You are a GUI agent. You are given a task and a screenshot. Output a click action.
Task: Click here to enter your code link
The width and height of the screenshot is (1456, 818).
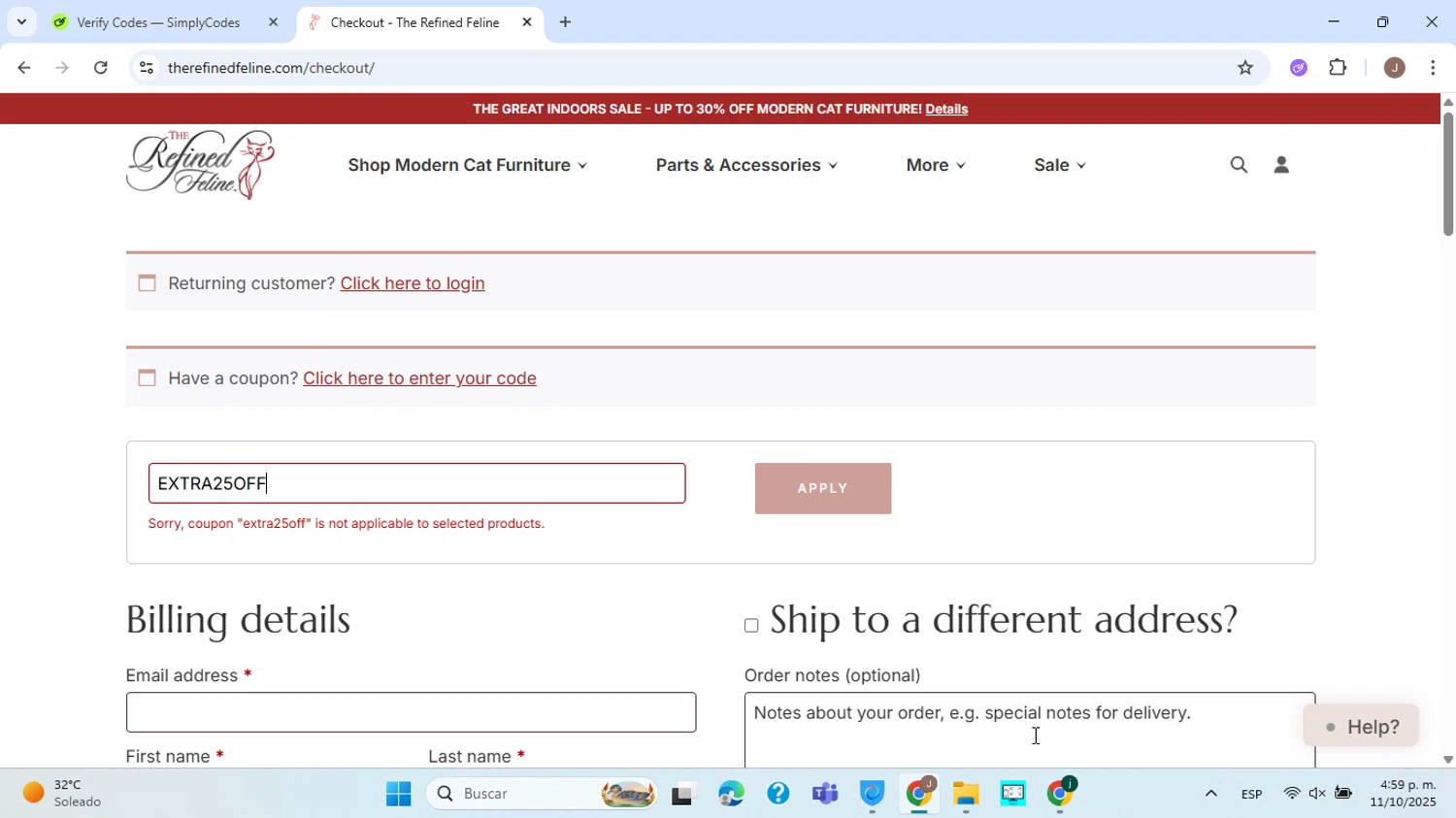point(420,378)
